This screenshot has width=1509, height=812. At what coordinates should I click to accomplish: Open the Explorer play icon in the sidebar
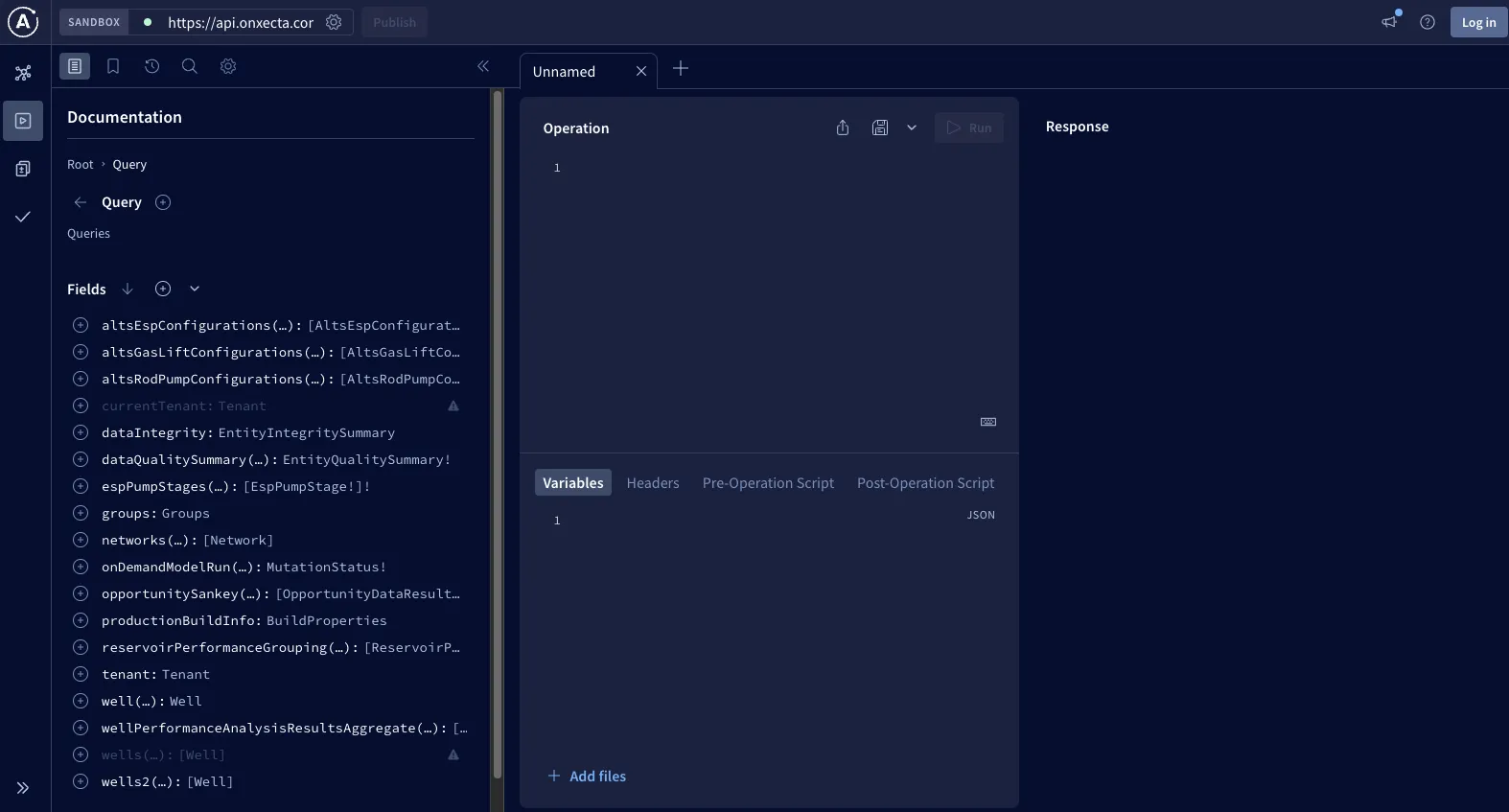click(x=23, y=121)
